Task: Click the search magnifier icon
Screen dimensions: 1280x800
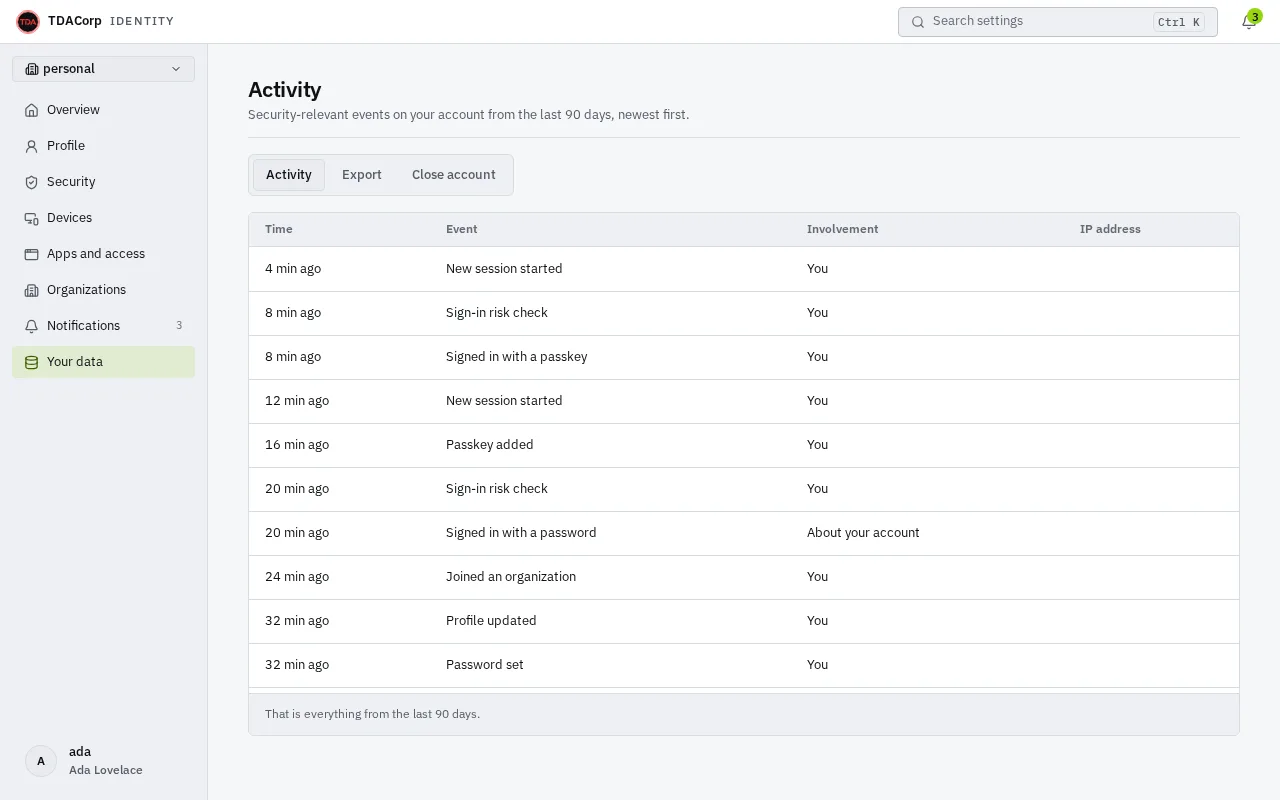Action: click(918, 22)
